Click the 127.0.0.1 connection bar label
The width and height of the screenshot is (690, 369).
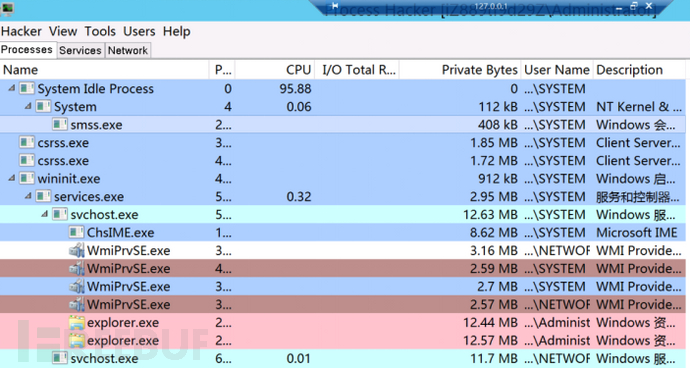491,6
